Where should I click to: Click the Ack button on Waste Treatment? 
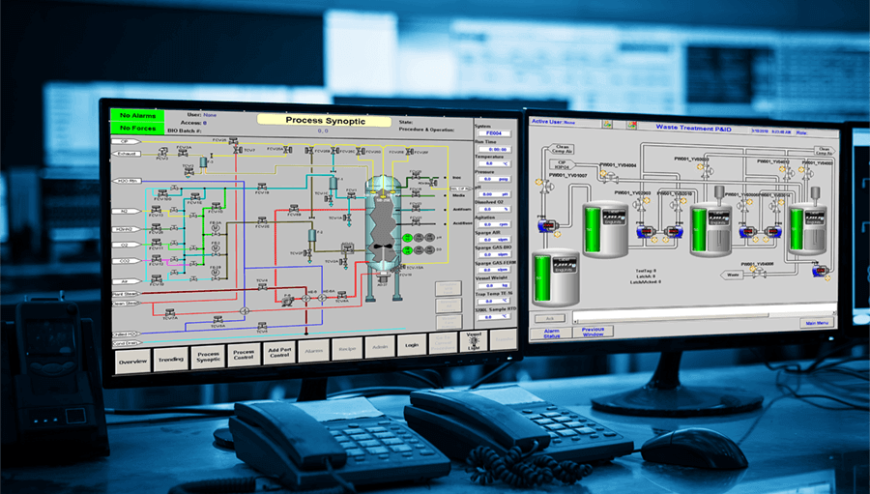pyautogui.click(x=550, y=319)
